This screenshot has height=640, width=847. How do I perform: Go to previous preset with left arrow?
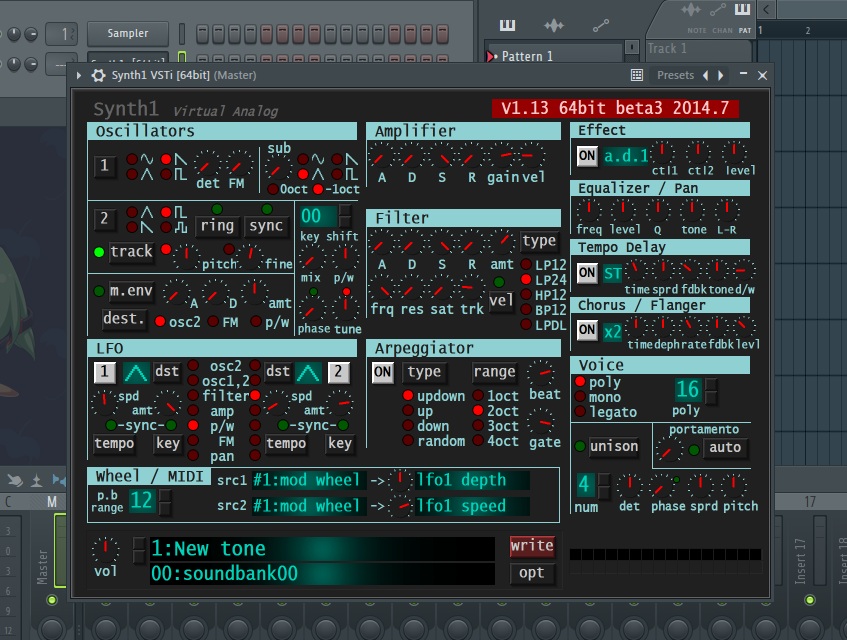click(x=705, y=75)
